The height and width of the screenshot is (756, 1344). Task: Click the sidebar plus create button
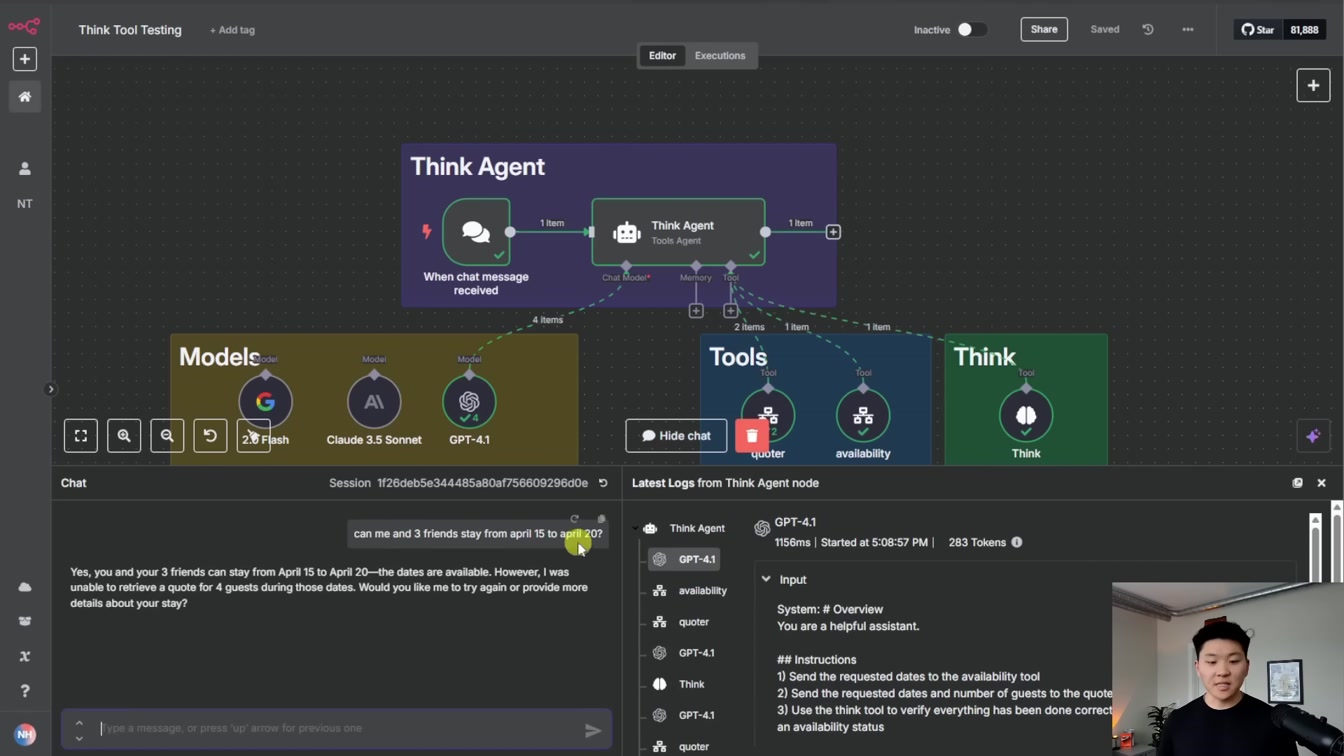point(25,59)
